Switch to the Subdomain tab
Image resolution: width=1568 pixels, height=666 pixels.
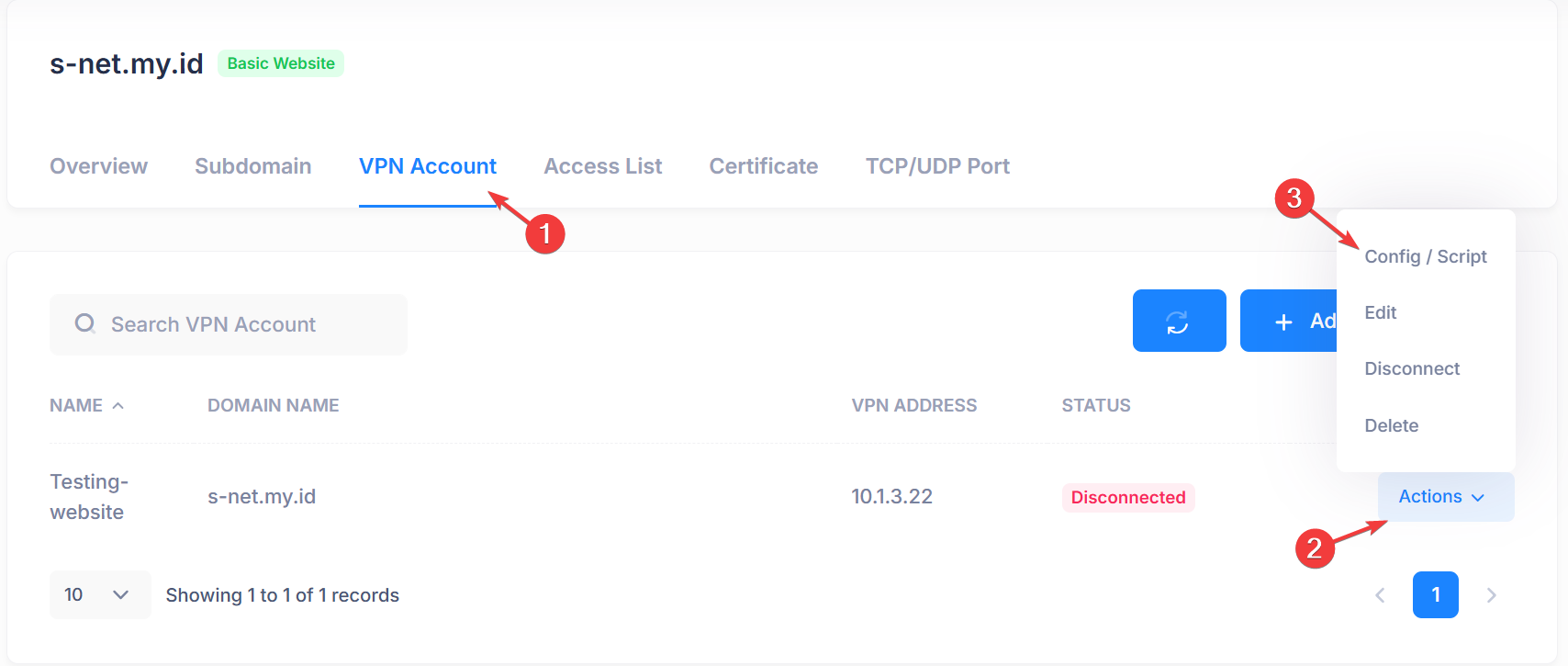(253, 166)
